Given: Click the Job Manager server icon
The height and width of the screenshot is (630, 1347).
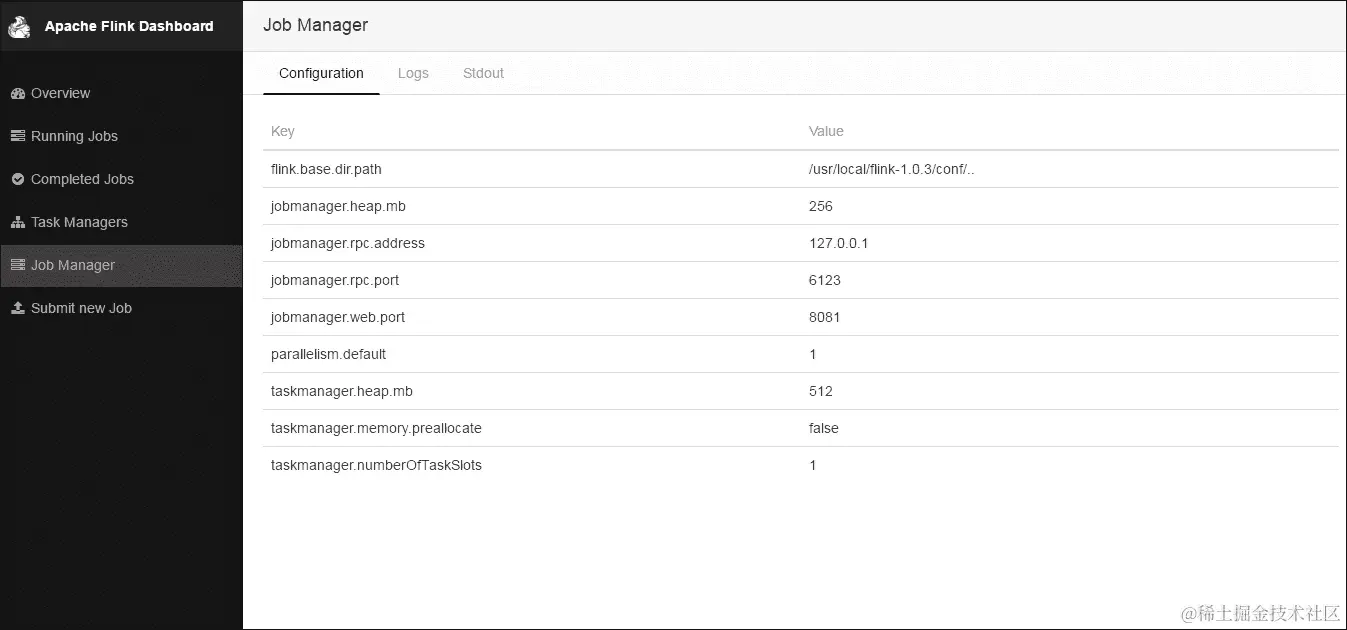Looking at the screenshot, I should pyautogui.click(x=17, y=265).
